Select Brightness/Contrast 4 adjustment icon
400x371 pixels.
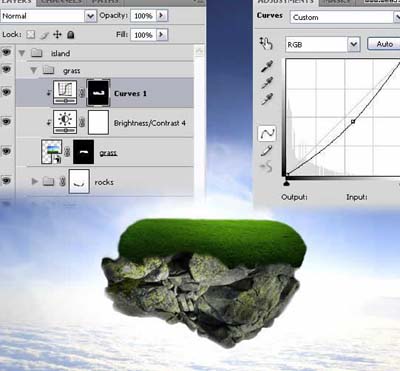tap(65, 122)
